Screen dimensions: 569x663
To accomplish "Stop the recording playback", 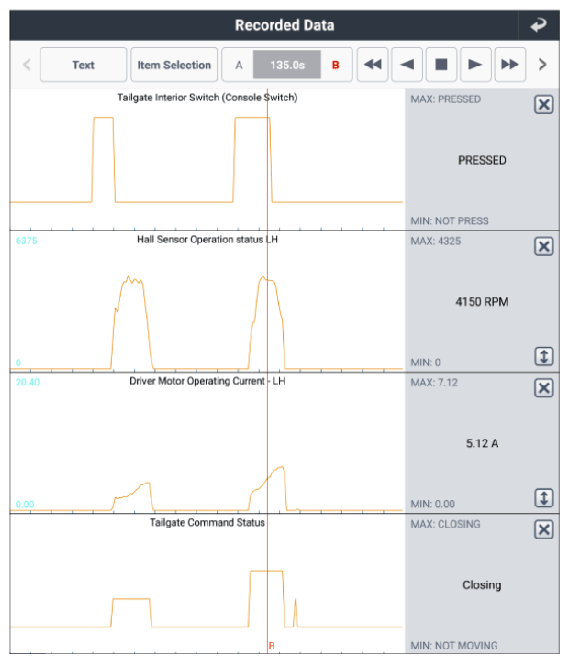I will pos(441,65).
